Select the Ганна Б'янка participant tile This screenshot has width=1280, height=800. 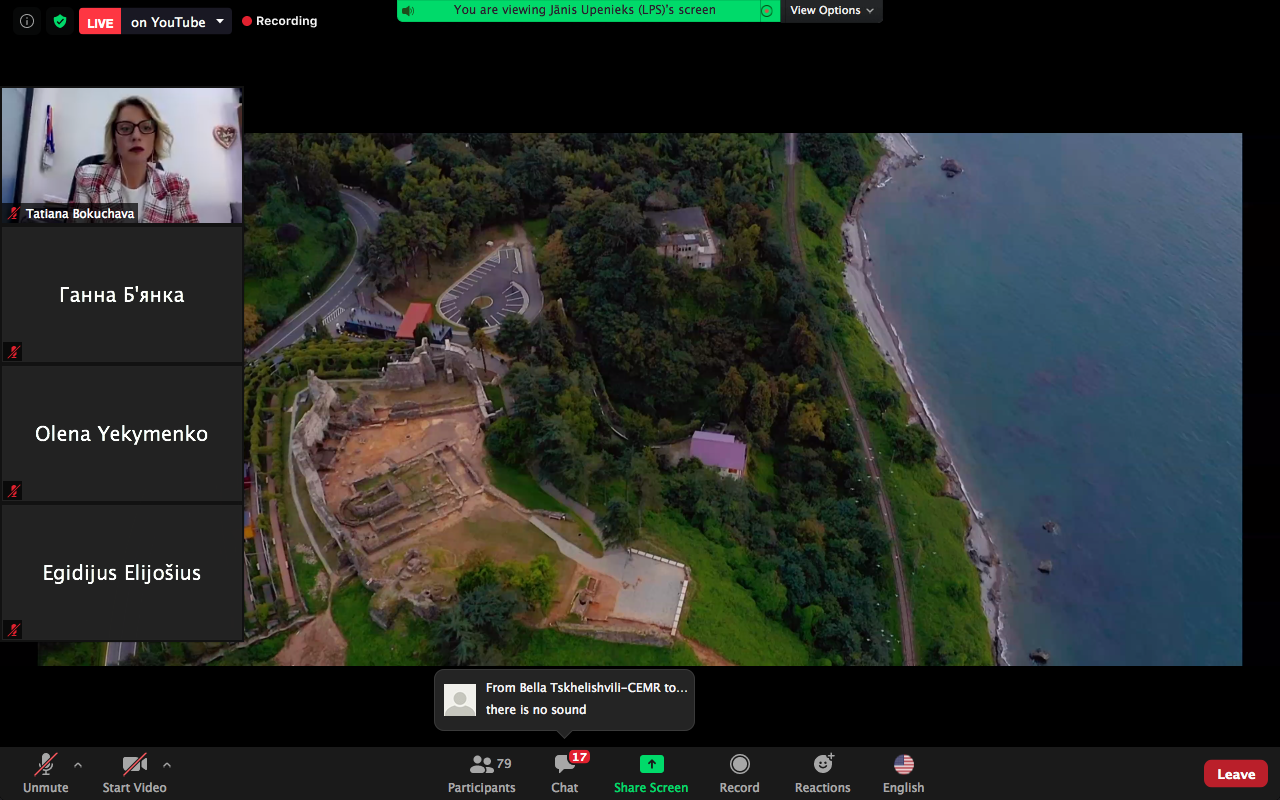pos(122,295)
